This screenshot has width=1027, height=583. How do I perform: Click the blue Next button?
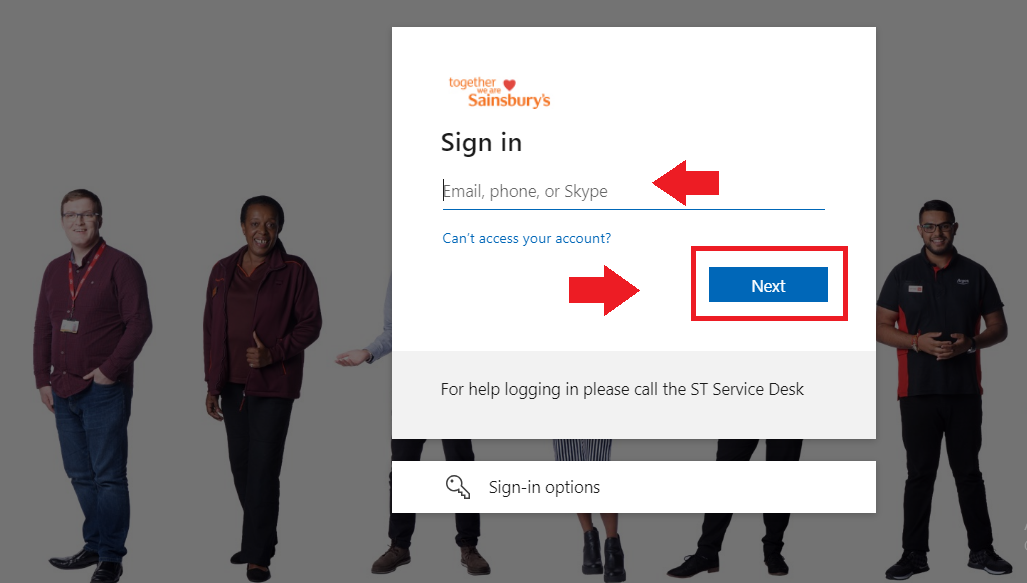768,285
